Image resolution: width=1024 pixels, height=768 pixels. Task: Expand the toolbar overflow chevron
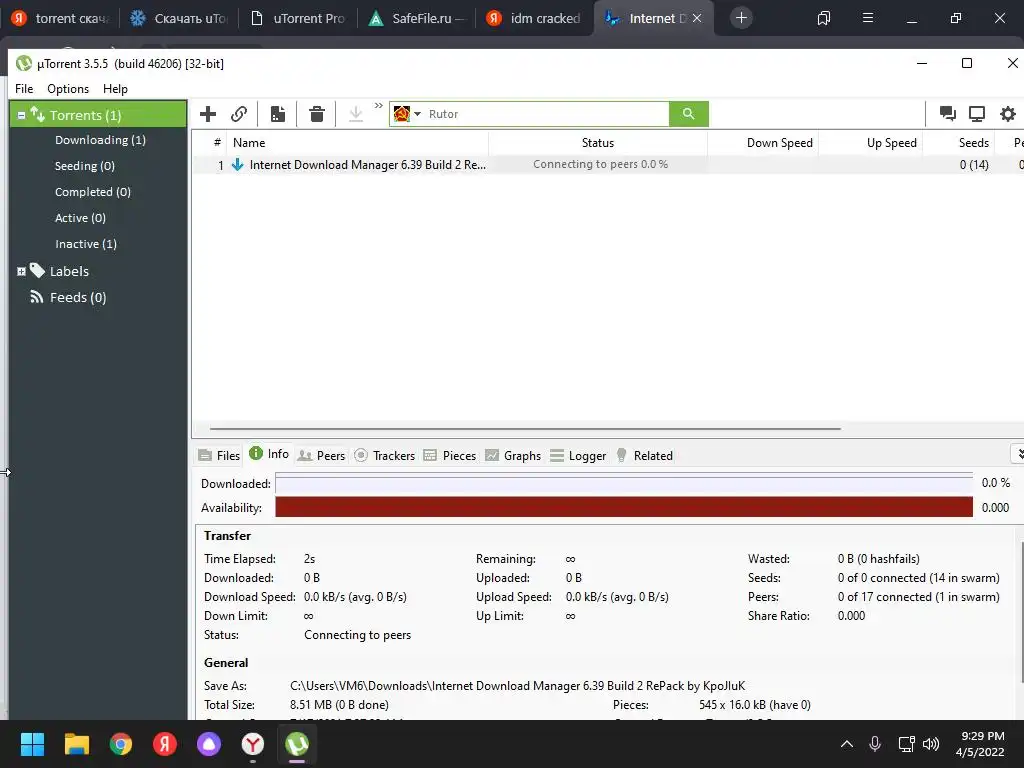pos(379,106)
